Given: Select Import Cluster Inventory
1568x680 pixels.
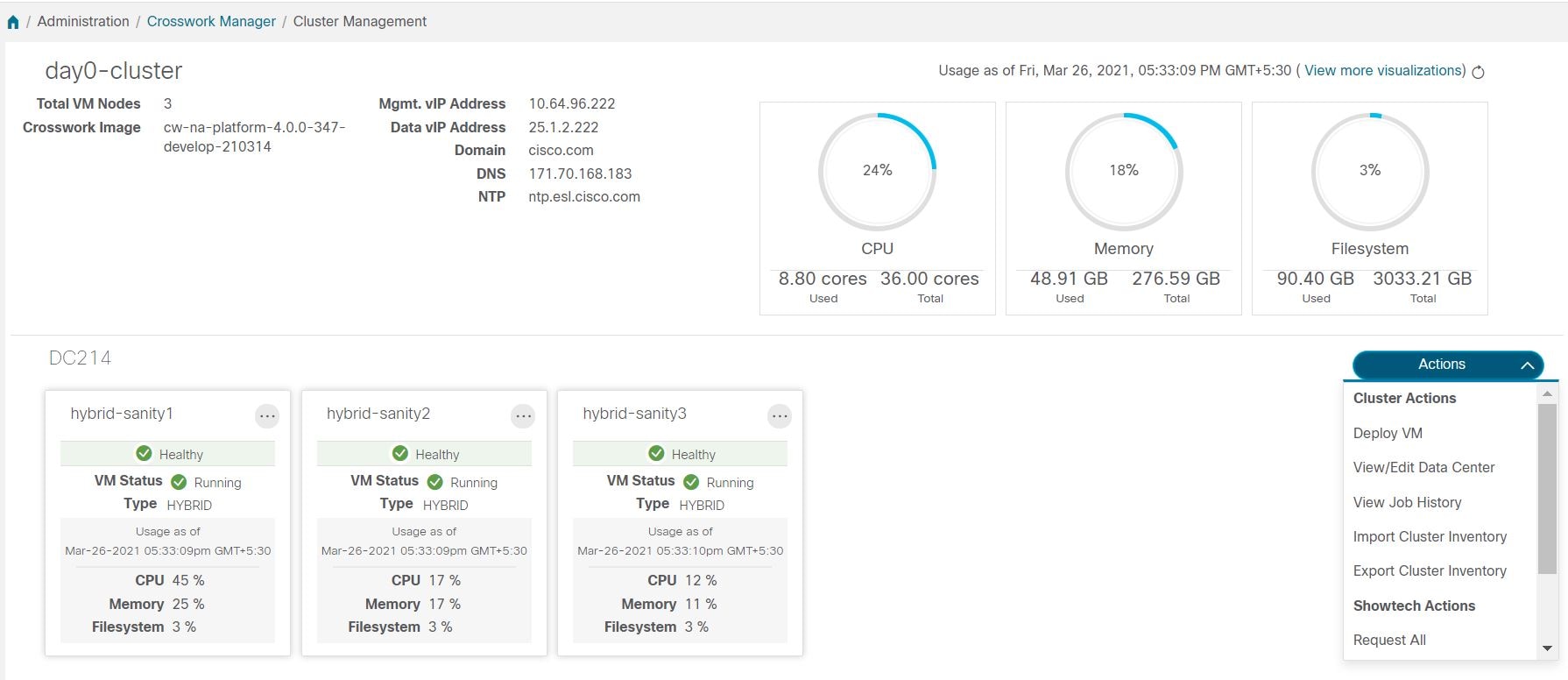Looking at the screenshot, I should pyautogui.click(x=1430, y=536).
